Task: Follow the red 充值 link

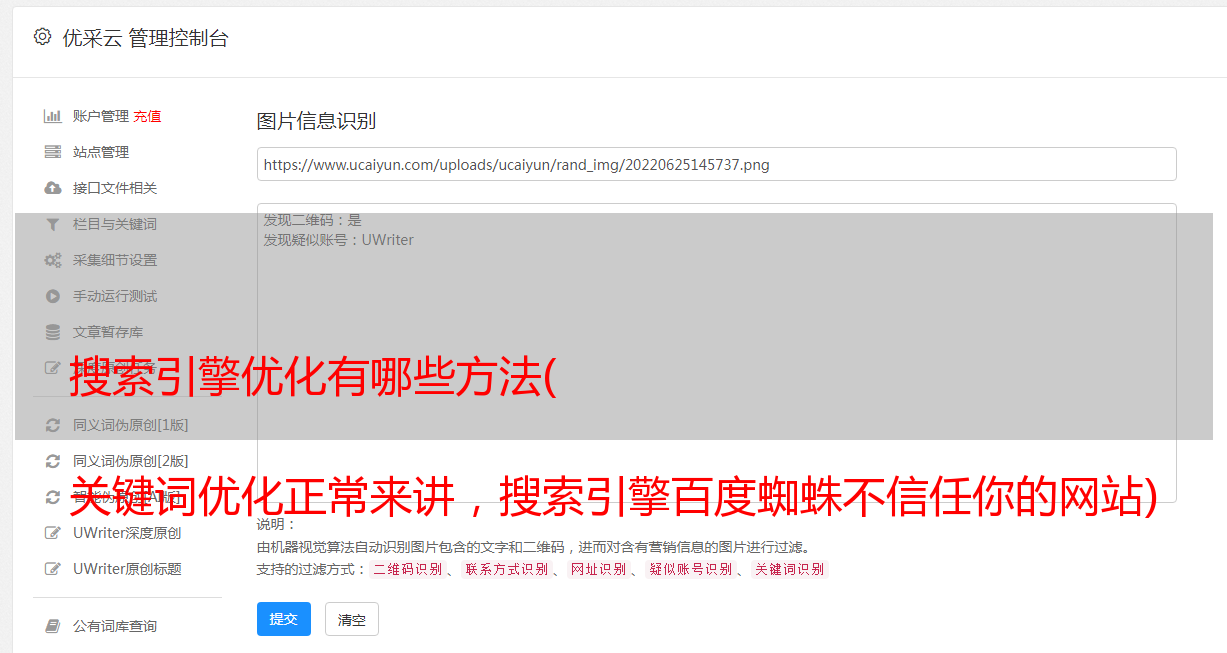Action: coord(147,116)
